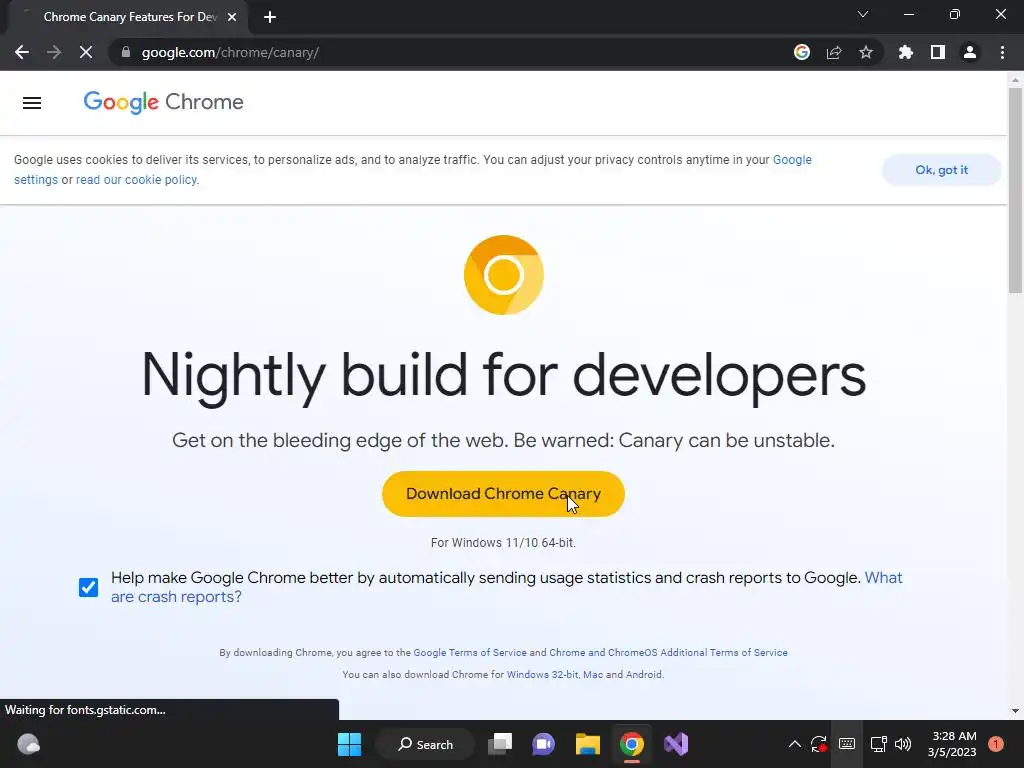The width and height of the screenshot is (1024, 768).
Task: Open Google Terms of Service link
Action: pyautogui.click(x=470, y=652)
